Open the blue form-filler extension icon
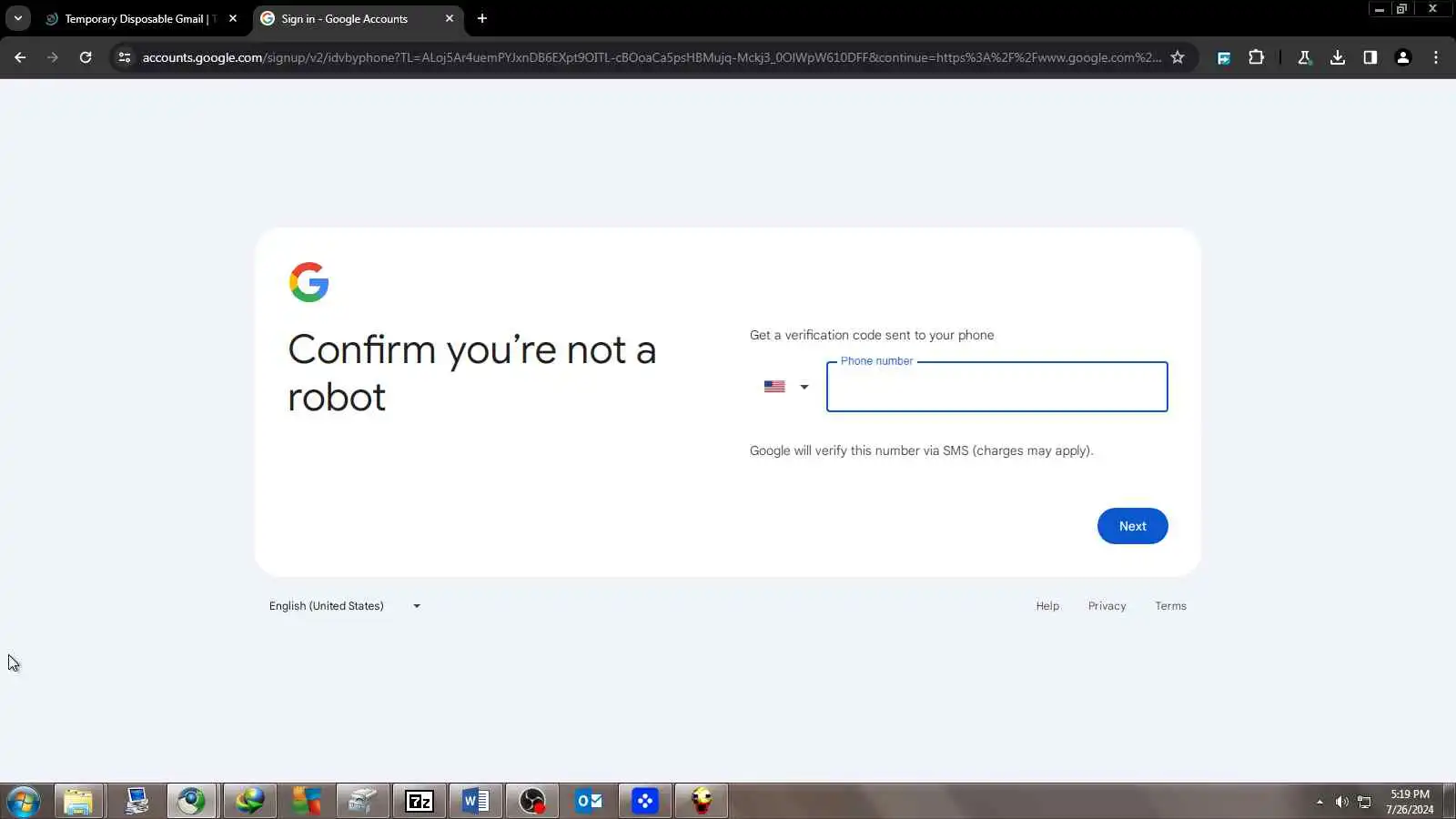The height and width of the screenshot is (819, 1456). (1224, 57)
